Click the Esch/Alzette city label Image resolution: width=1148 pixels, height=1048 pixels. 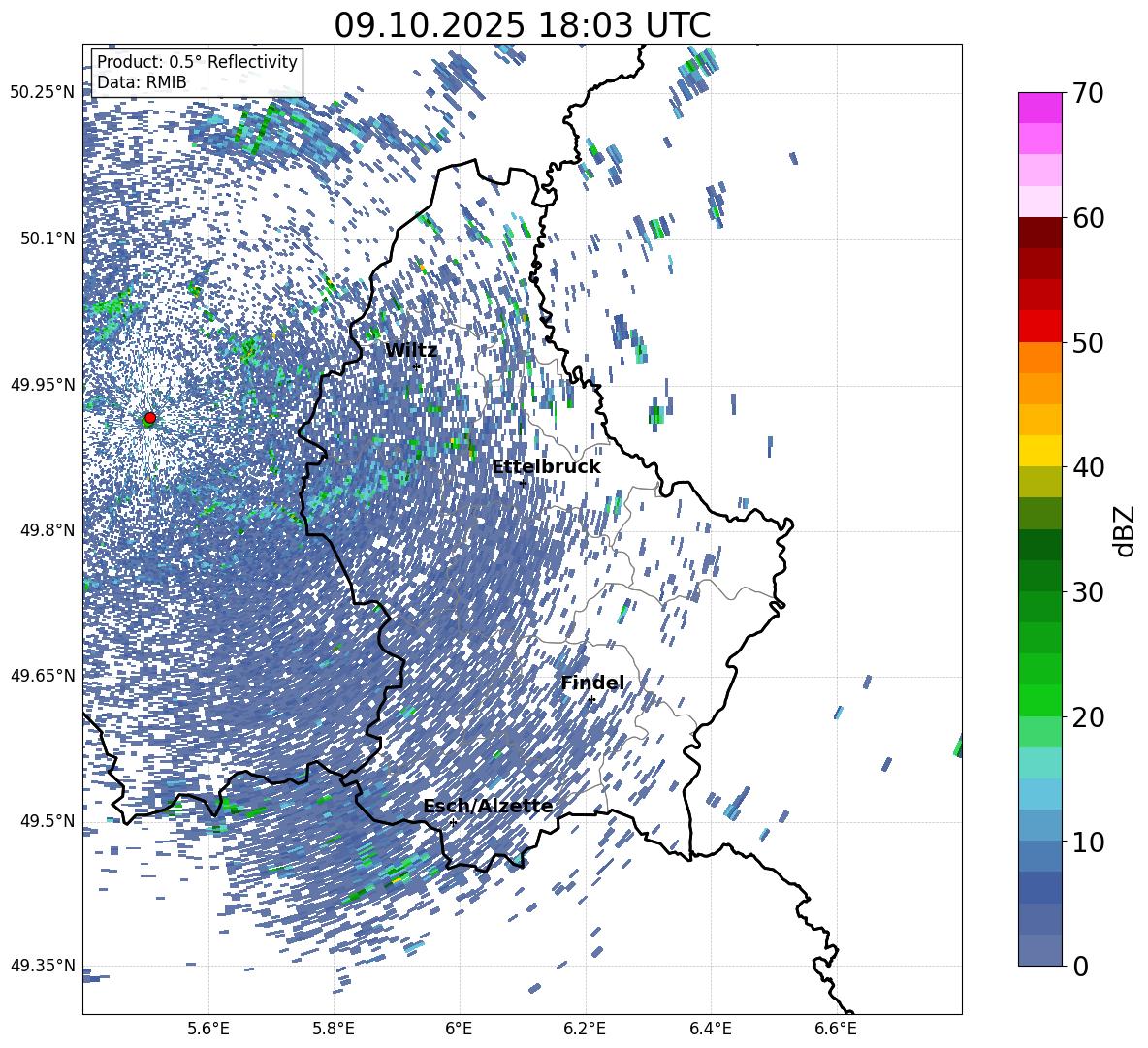coord(489,807)
